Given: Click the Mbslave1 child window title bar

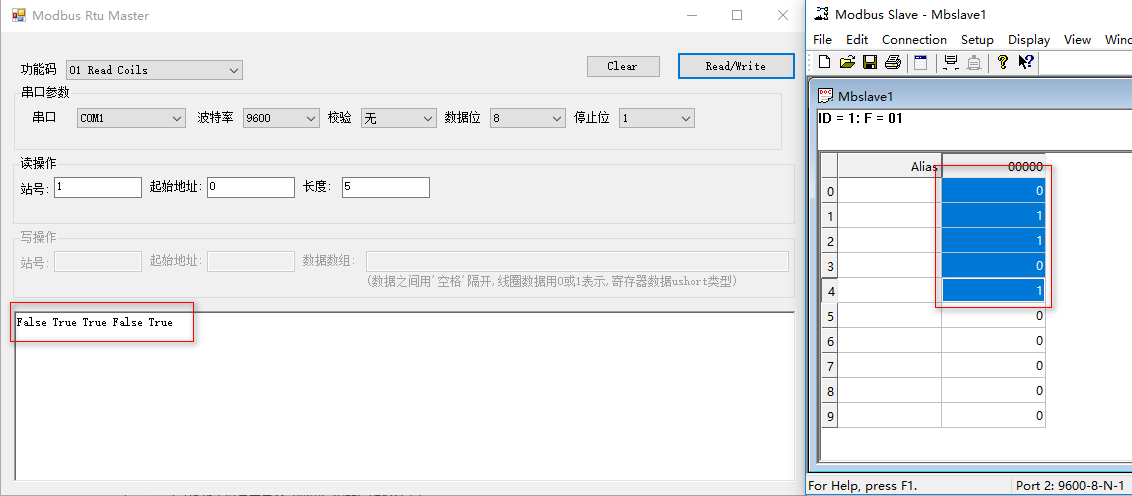Looking at the screenshot, I should pos(971,95).
